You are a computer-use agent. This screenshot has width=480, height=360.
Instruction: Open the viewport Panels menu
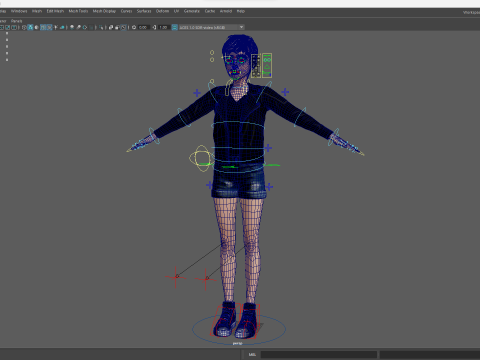[x=16, y=21]
